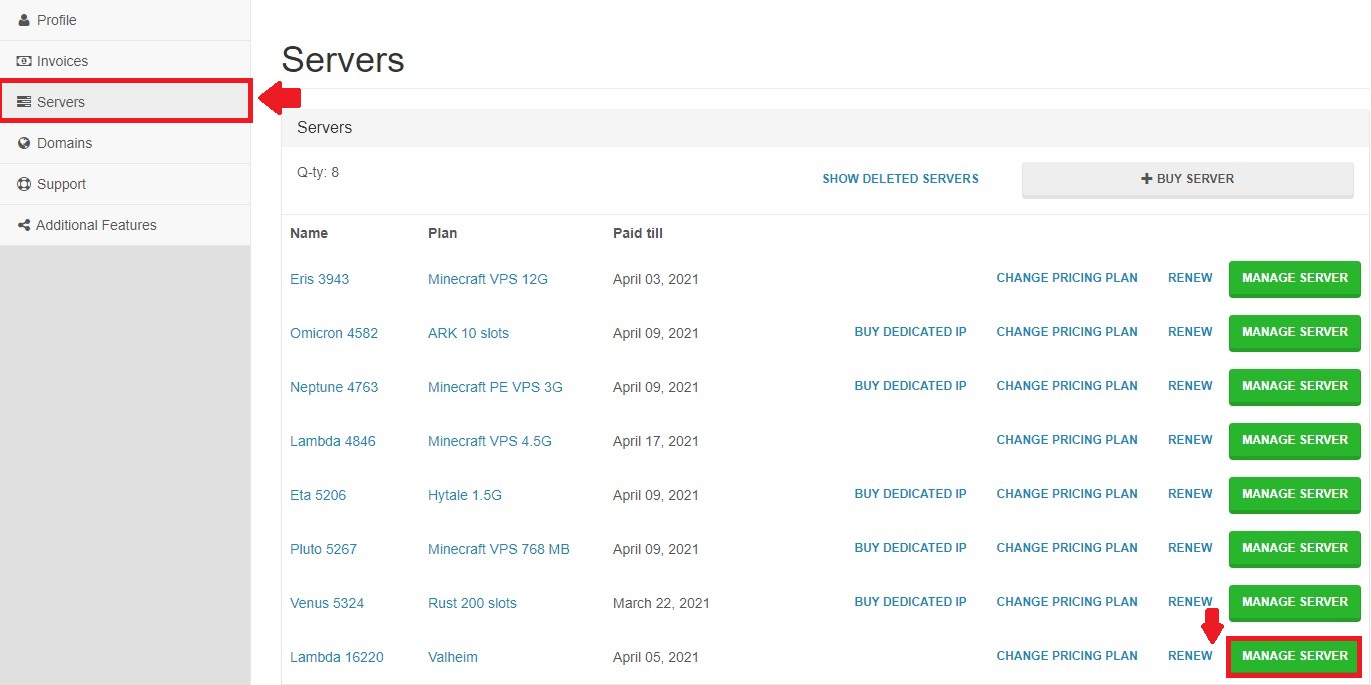This screenshot has width=1371, height=685.
Task: Show deleted servers
Action: coord(899,178)
